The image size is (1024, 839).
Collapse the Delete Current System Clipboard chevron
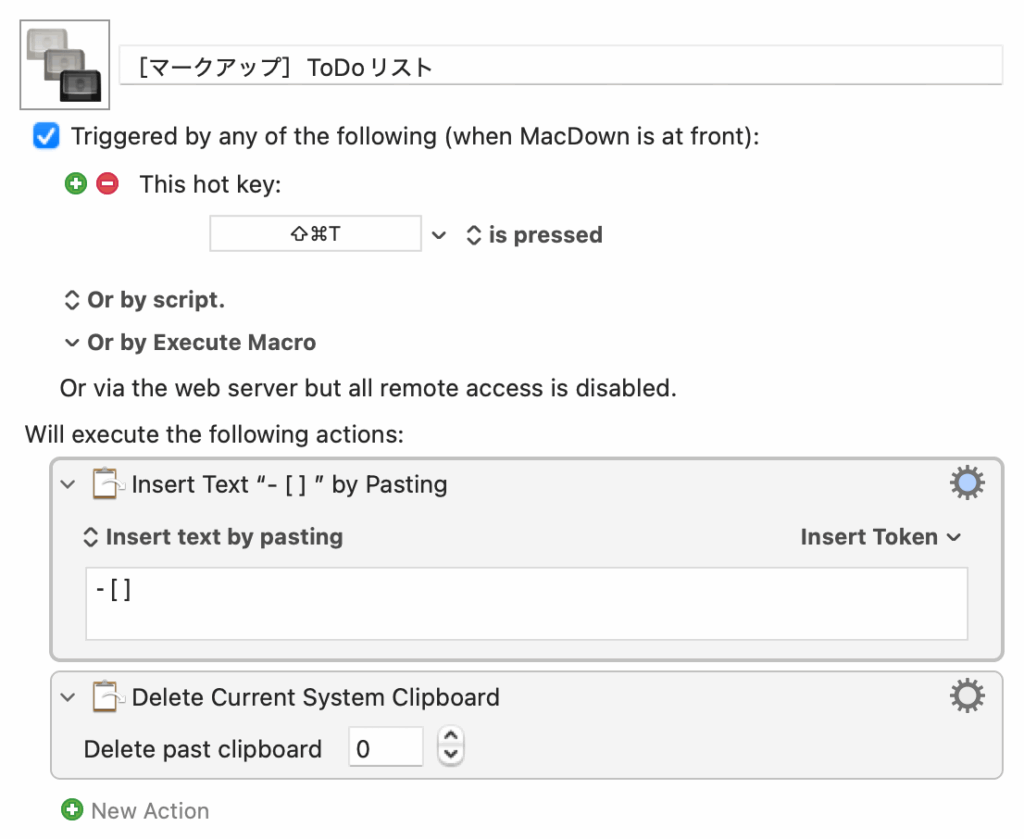tap(68, 696)
